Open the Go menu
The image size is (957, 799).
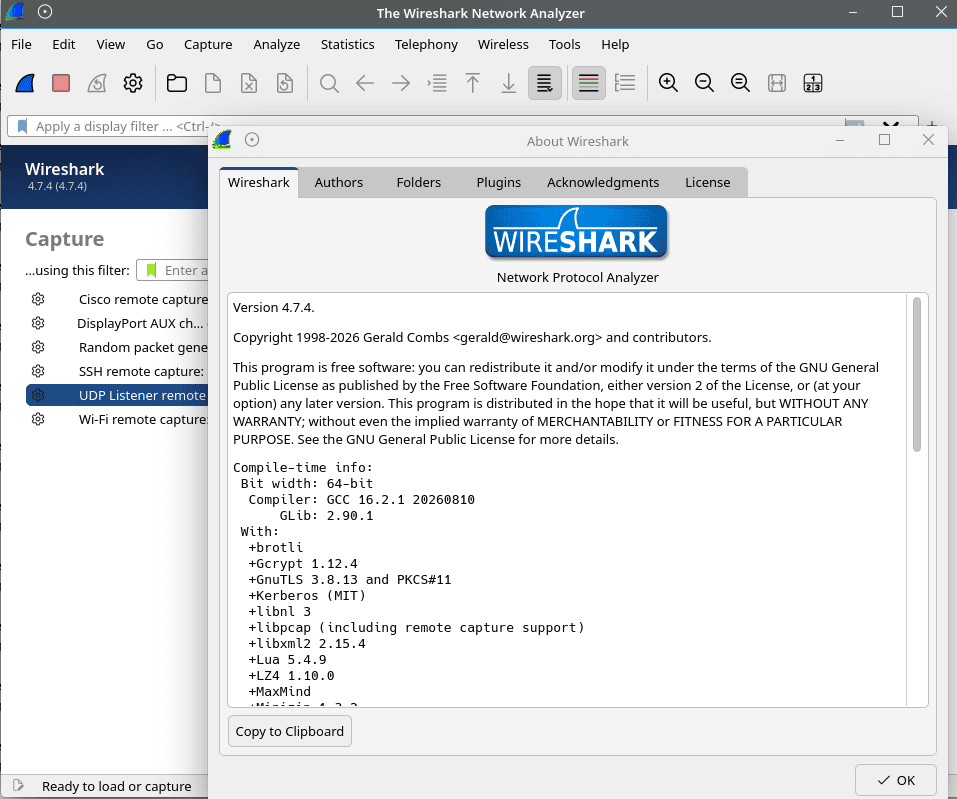pos(154,45)
